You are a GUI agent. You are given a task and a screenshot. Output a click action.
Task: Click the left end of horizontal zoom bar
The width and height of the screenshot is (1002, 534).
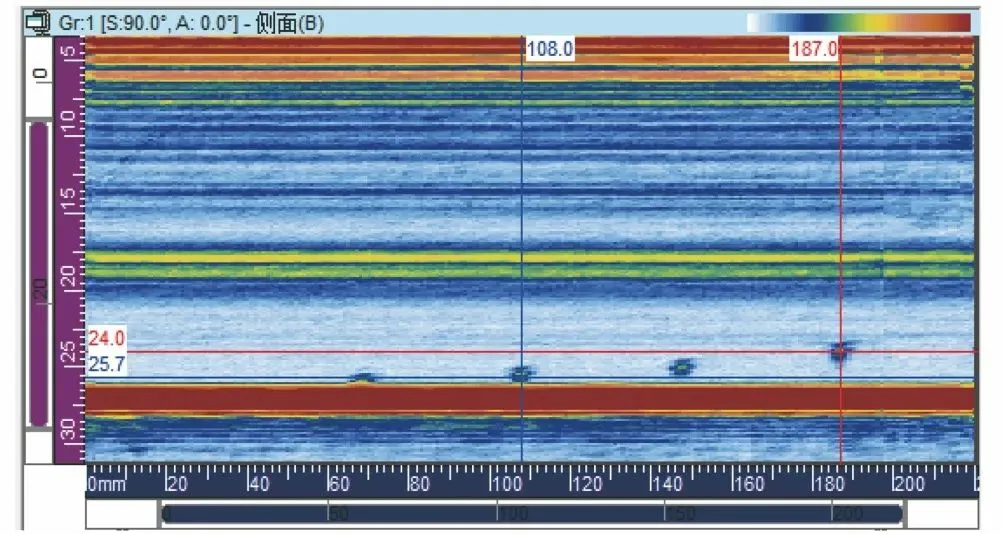(165, 514)
